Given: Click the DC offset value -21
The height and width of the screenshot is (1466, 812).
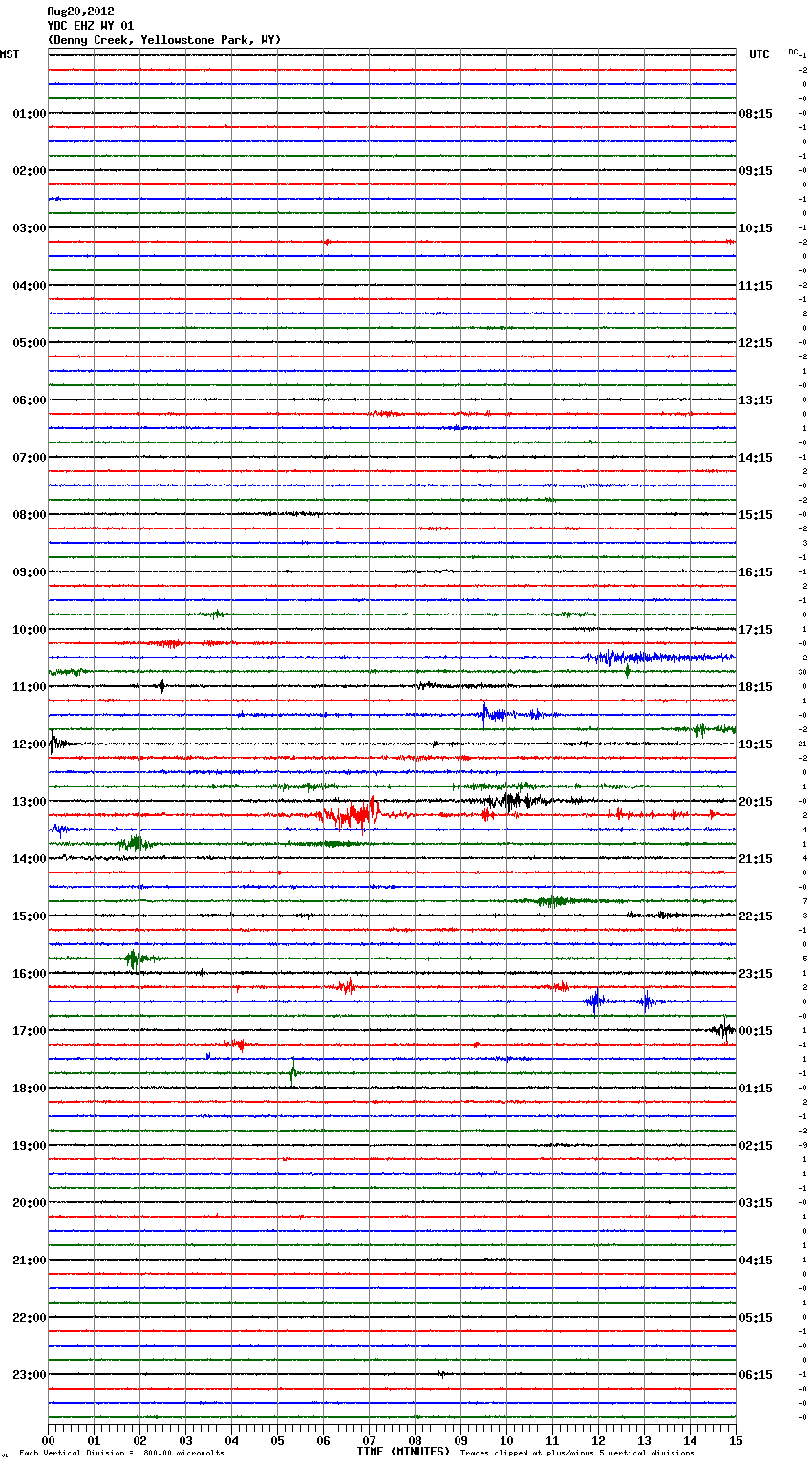Looking at the screenshot, I should 801,744.
